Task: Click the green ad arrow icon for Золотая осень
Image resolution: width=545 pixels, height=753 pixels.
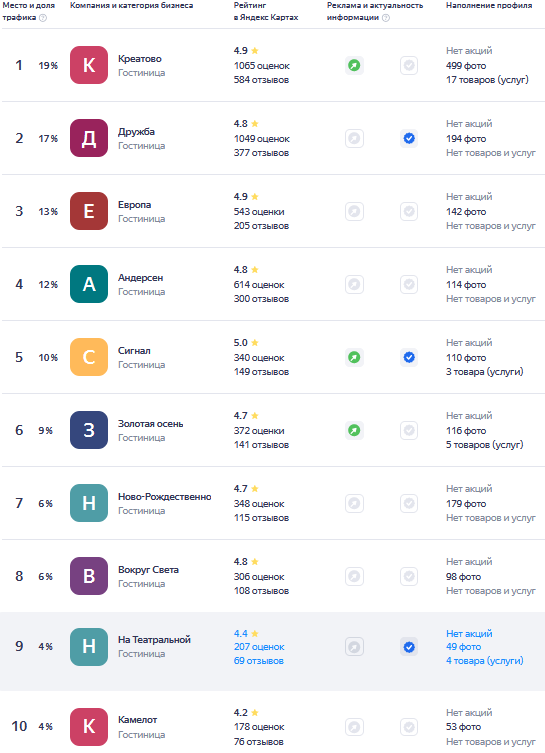Action: pyautogui.click(x=354, y=430)
